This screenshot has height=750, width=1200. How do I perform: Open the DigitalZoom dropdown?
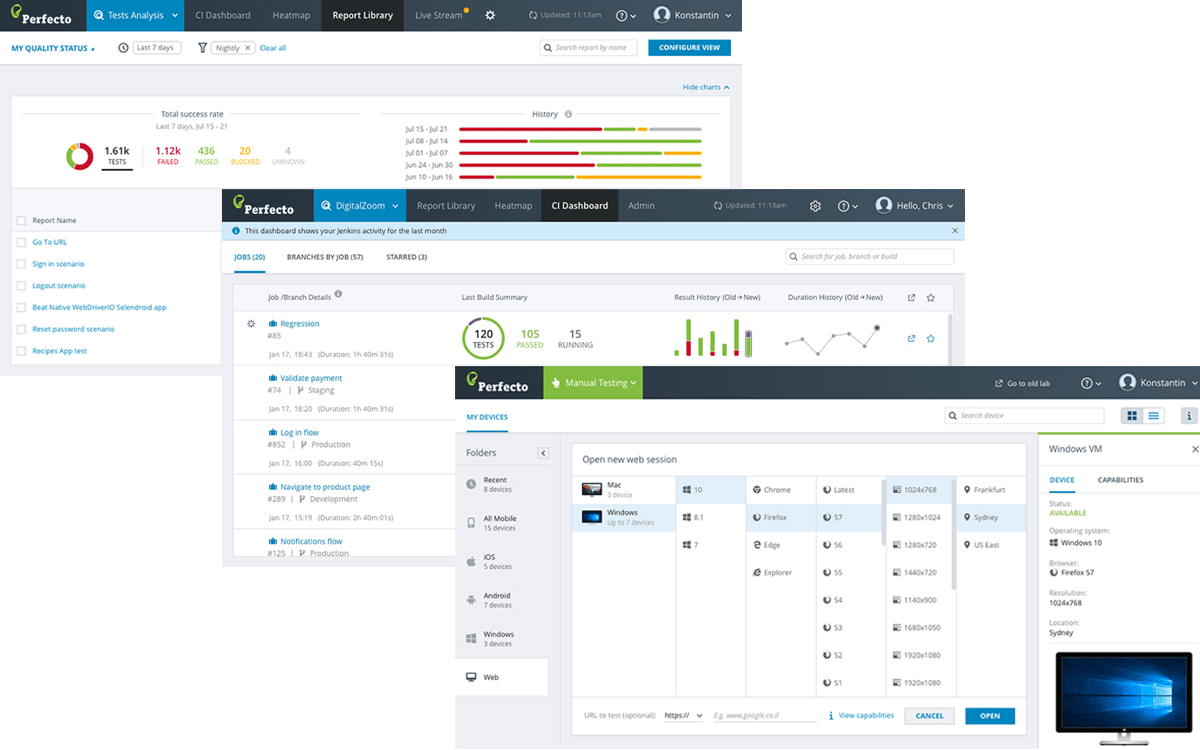360,206
